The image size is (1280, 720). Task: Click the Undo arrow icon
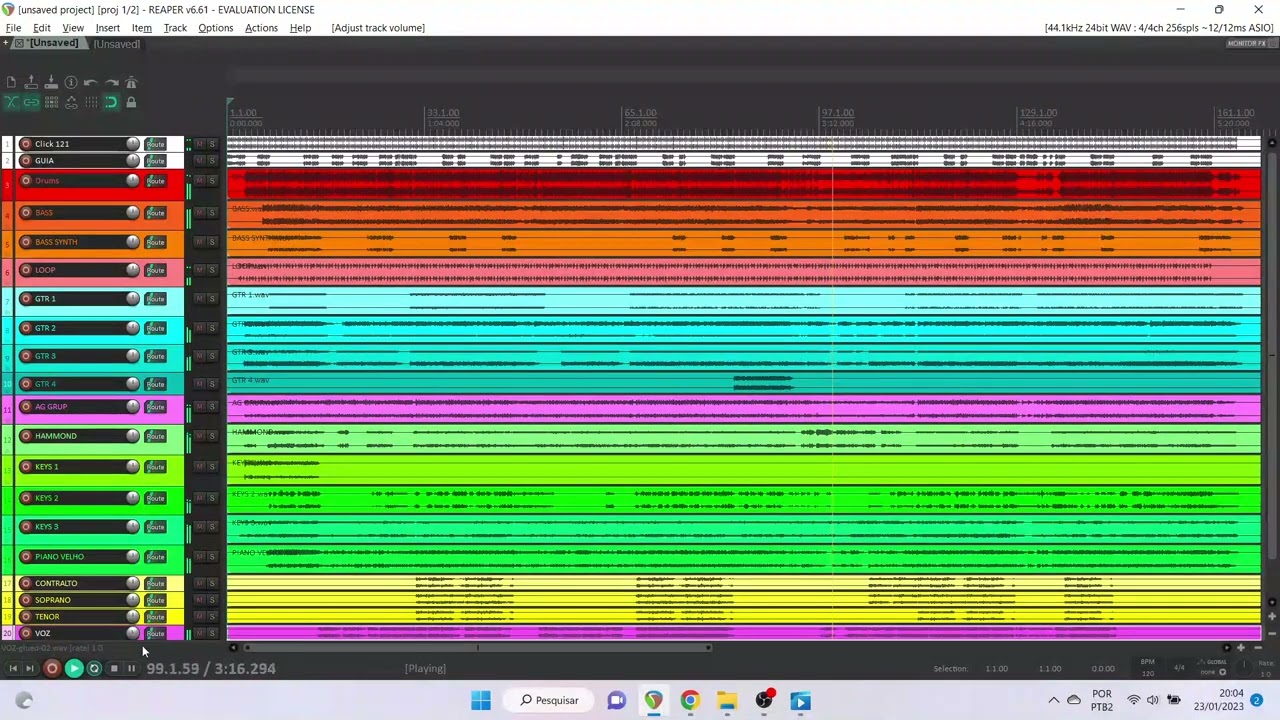click(91, 83)
